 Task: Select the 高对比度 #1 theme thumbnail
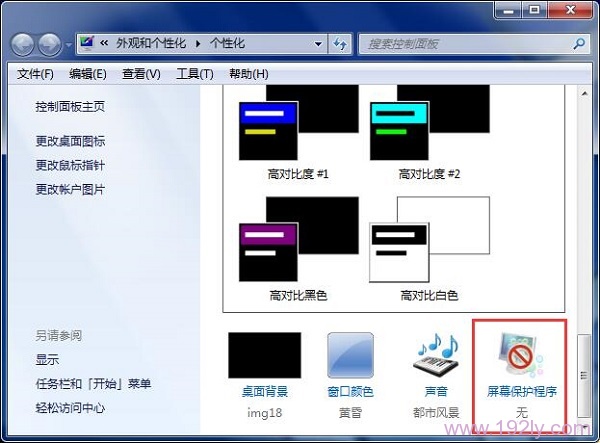click(x=299, y=122)
